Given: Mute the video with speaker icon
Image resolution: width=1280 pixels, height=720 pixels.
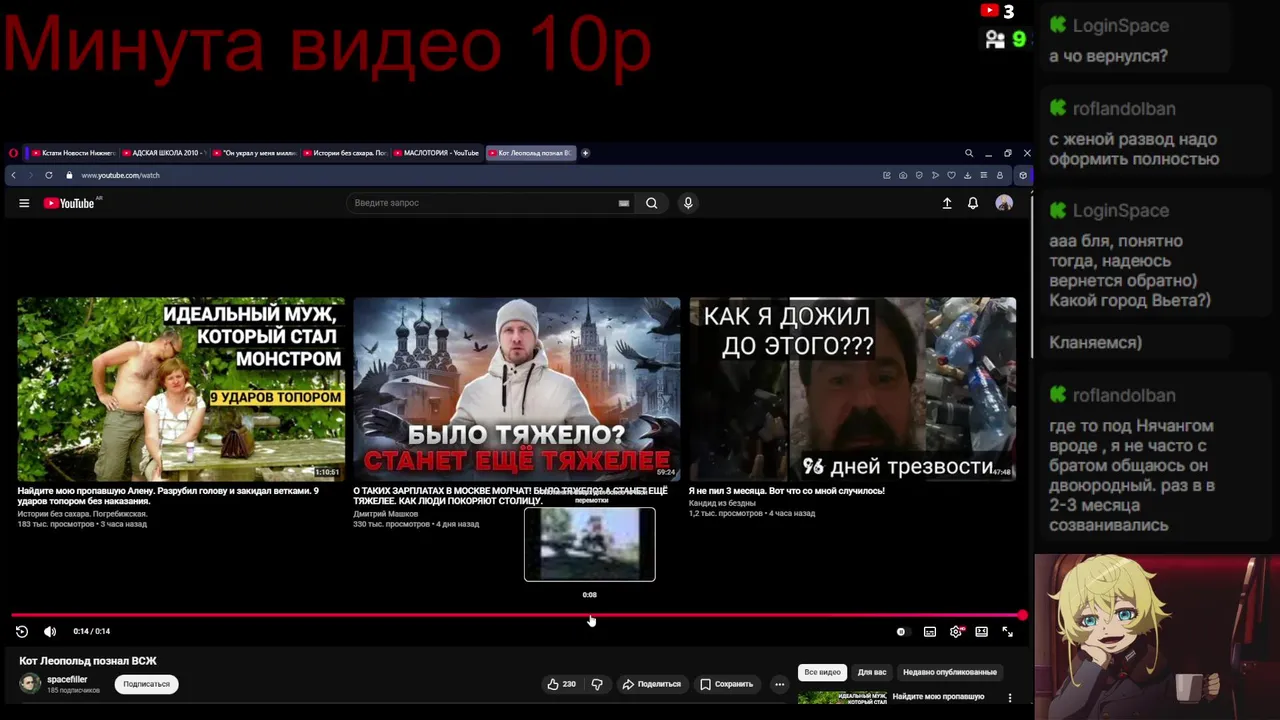Looking at the screenshot, I should click(50, 631).
